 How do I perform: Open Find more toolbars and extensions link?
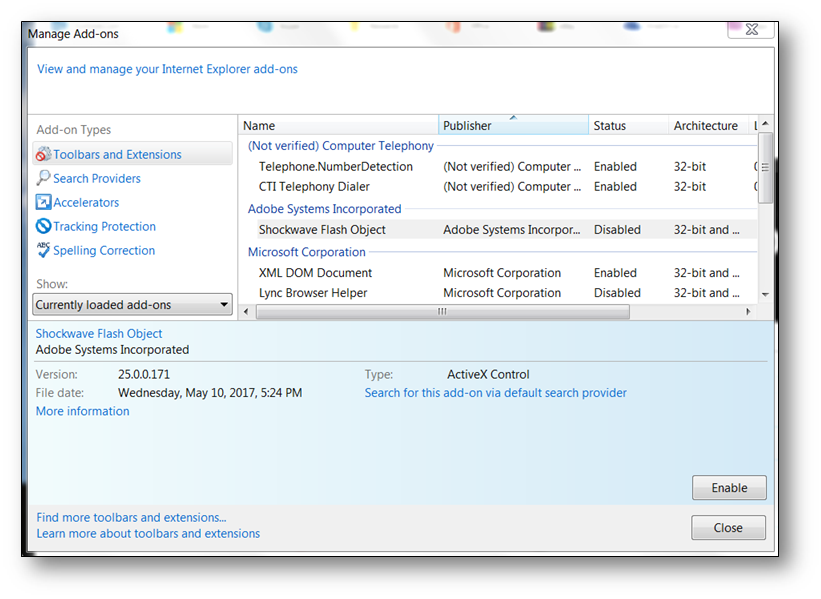(x=131, y=517)
